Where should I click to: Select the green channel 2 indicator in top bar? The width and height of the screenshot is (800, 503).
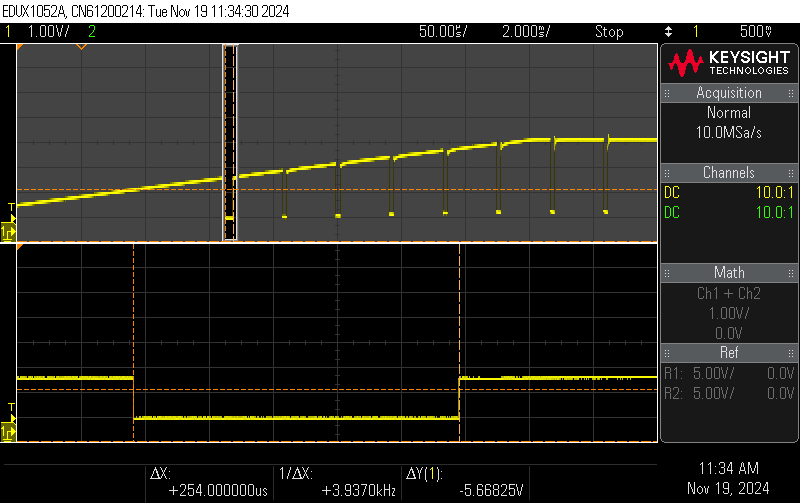(92, 32)
